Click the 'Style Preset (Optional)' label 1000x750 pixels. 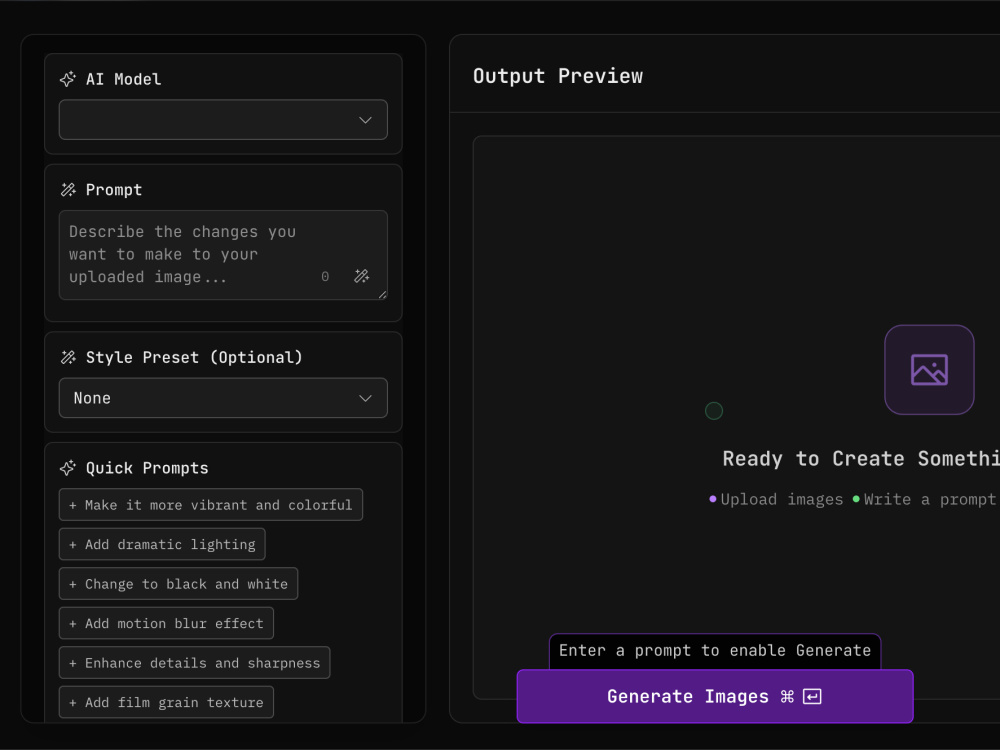(194, 357)
